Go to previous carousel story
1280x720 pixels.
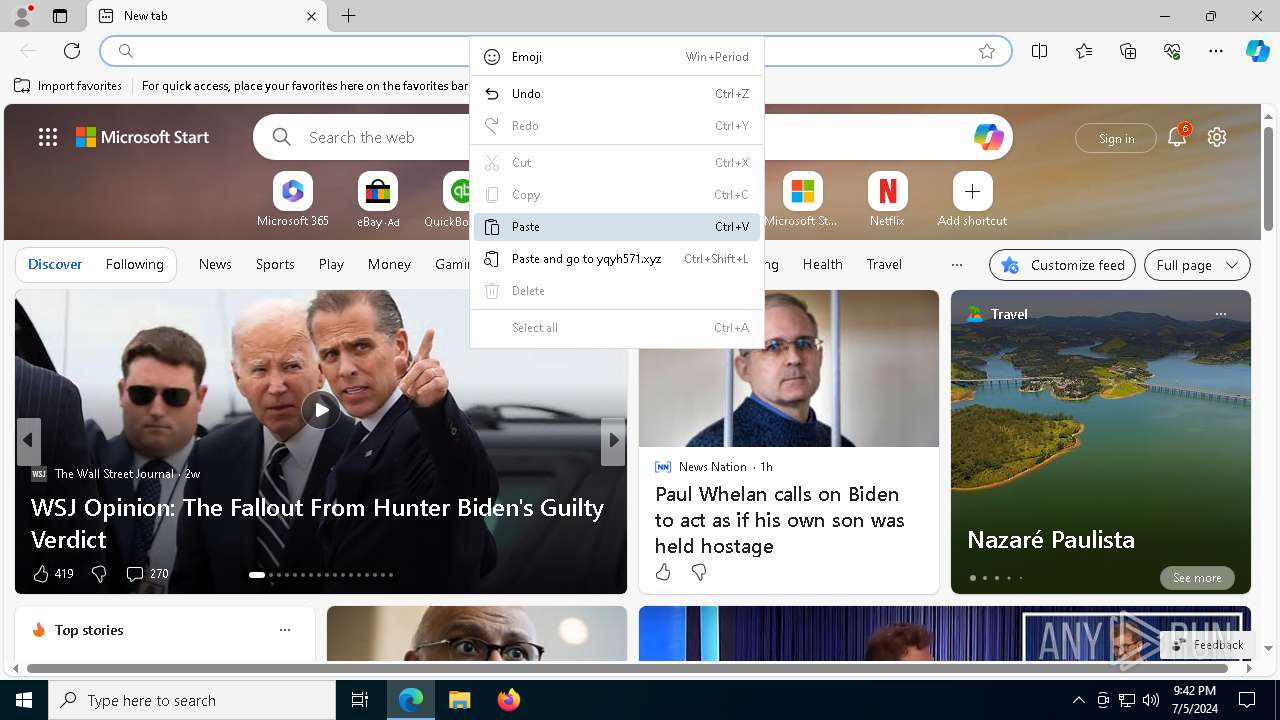(28, 440)
